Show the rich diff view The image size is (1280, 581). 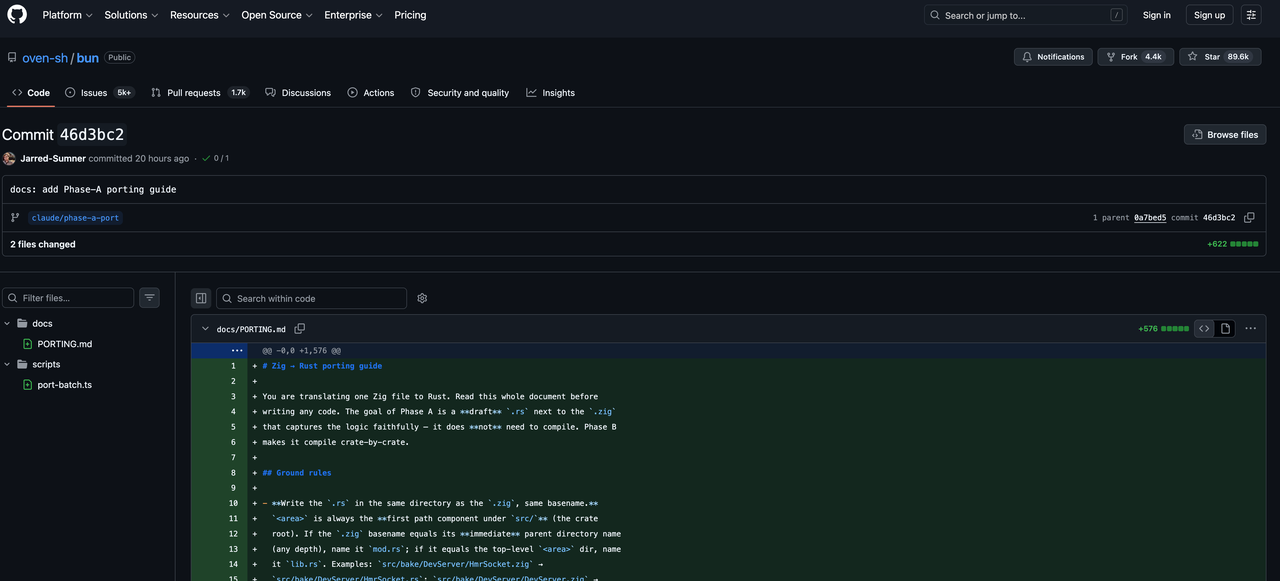click(1225, 328)
